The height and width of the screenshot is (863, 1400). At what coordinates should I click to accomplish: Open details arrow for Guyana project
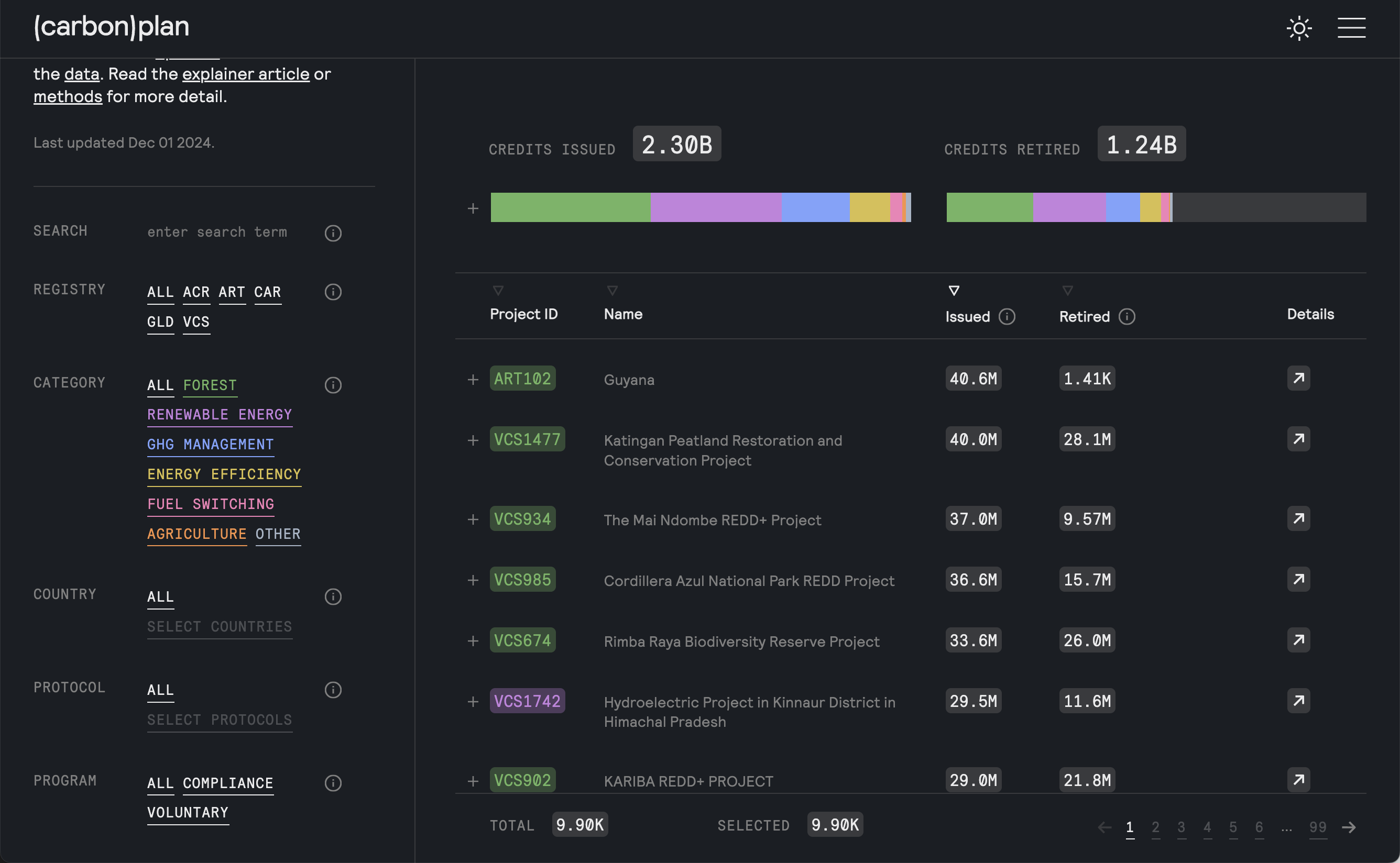tap(1298, 379)
